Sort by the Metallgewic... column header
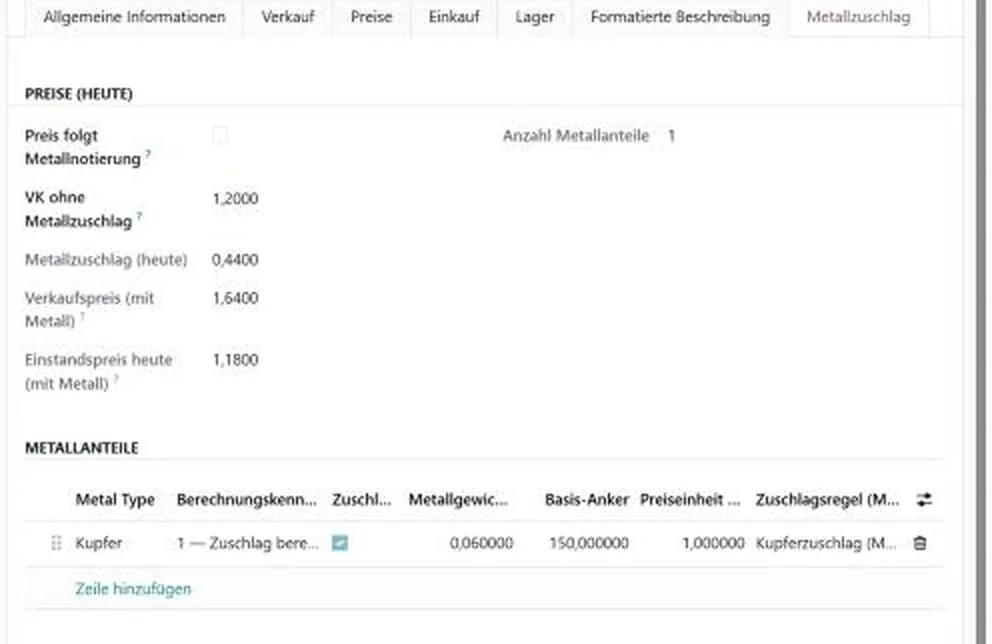Viewport: 992px width, 644px height. pyautogui.click(x=458, y=500)
